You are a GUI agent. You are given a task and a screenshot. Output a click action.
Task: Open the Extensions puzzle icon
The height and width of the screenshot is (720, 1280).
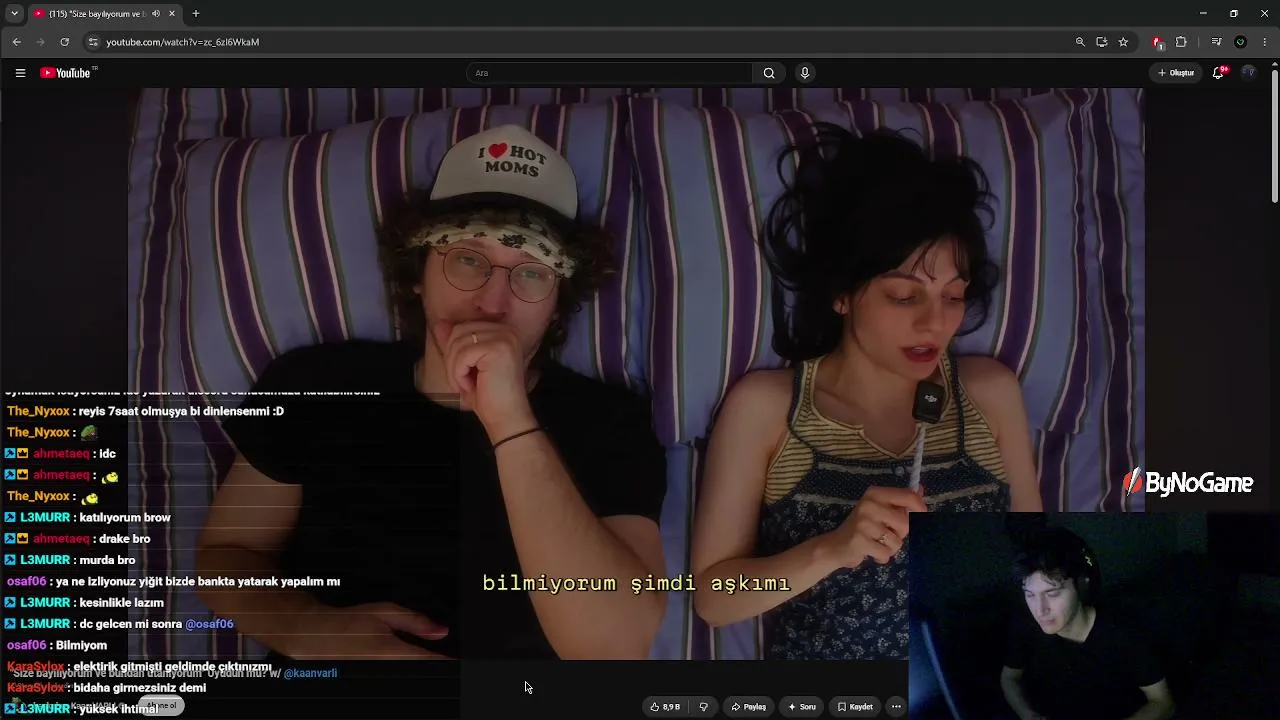(1181, 42)
